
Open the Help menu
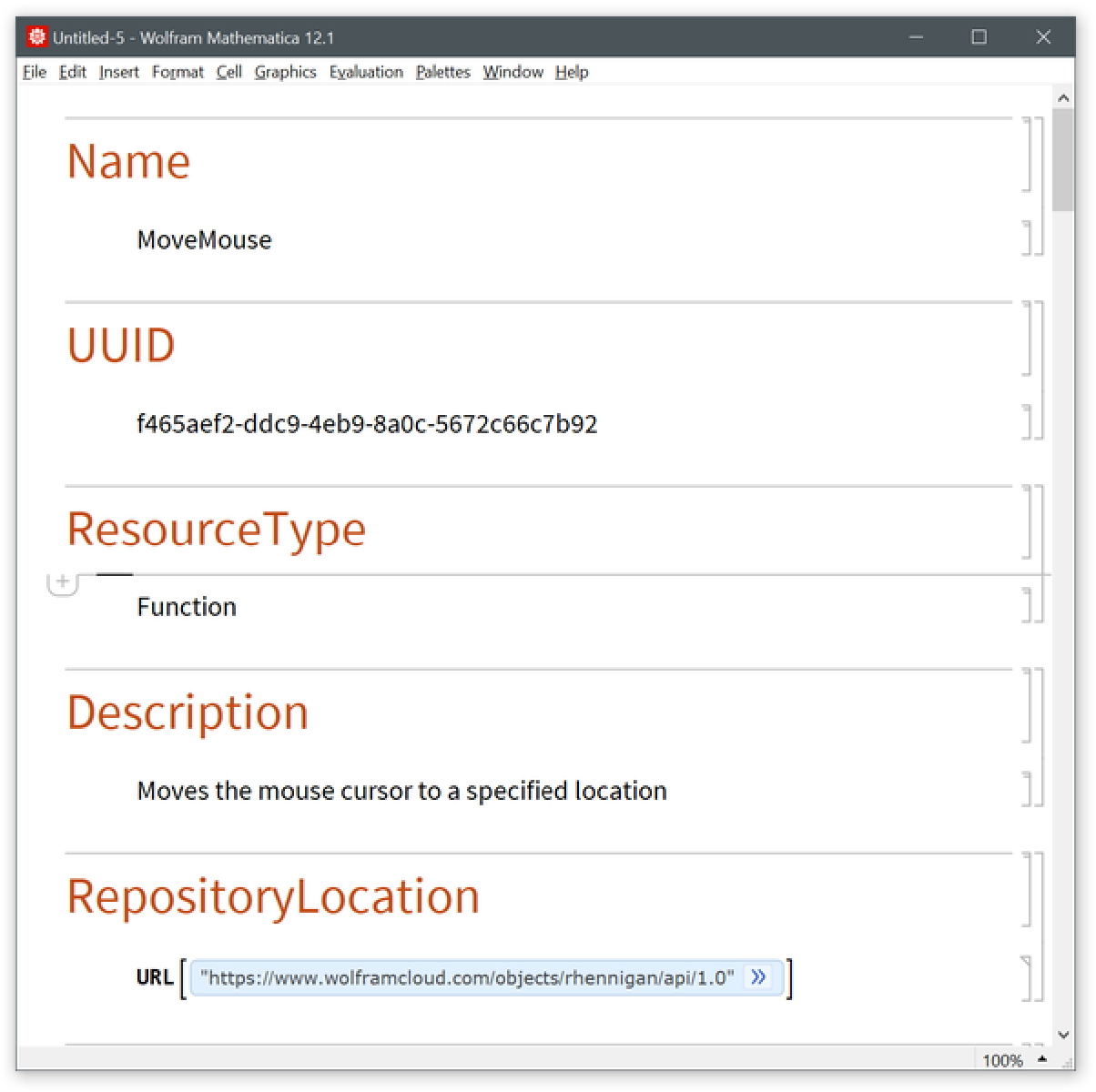pyautogui.click(x=572, y=72)
